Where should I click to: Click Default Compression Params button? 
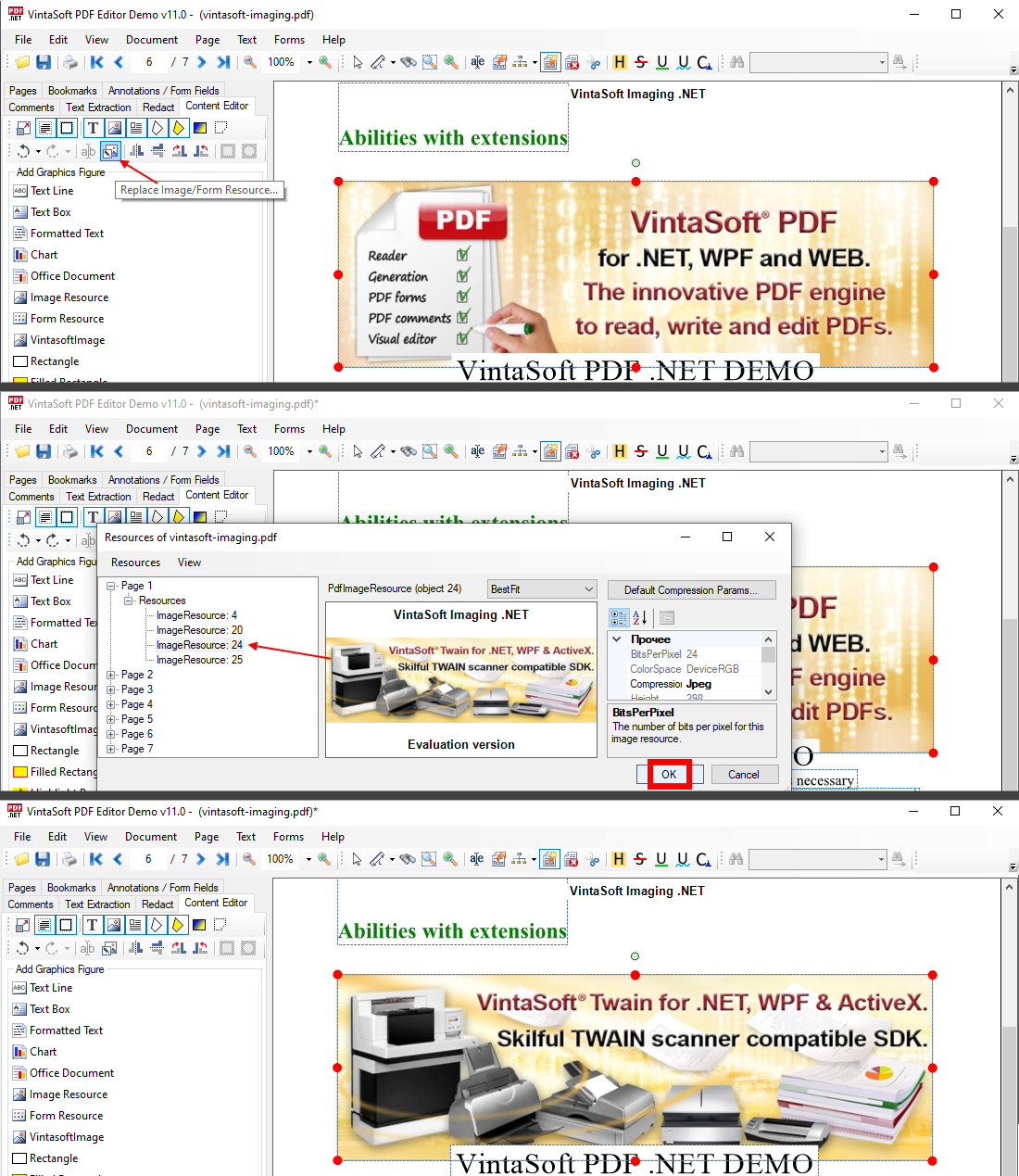coord(690,590)
